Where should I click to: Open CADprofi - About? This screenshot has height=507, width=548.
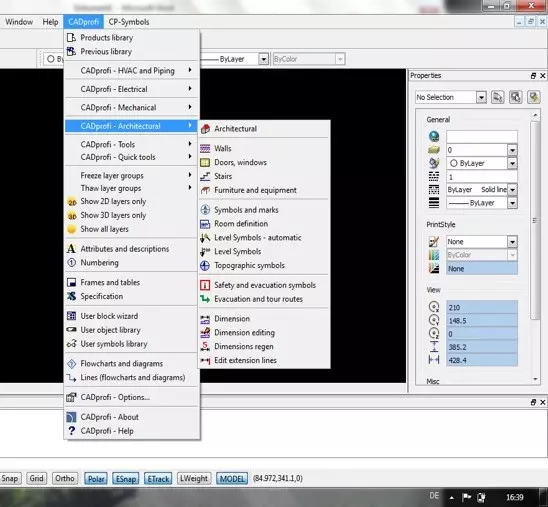coord(132,417)
